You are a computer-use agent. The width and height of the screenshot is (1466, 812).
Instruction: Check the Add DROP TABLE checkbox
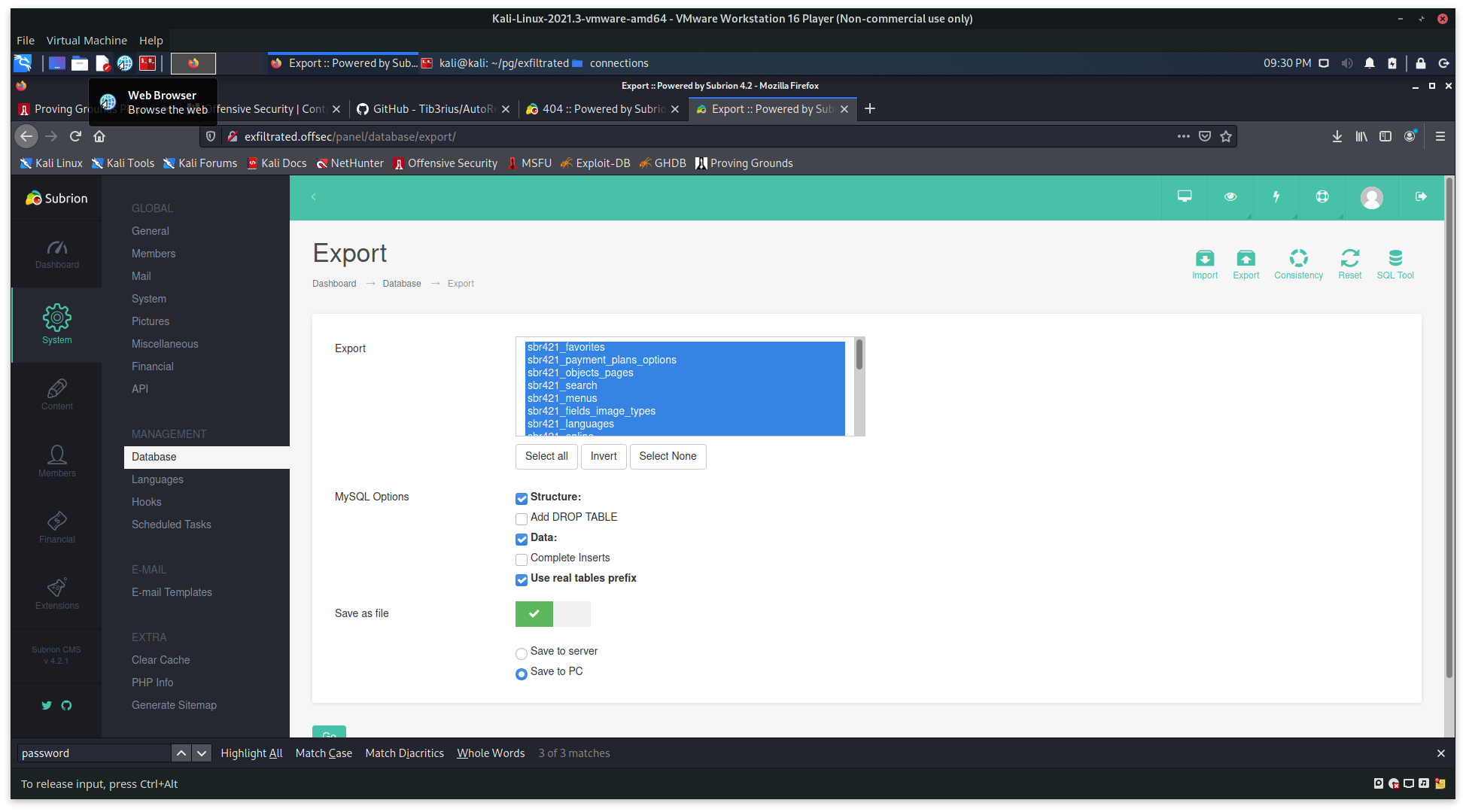click(521, 519)
